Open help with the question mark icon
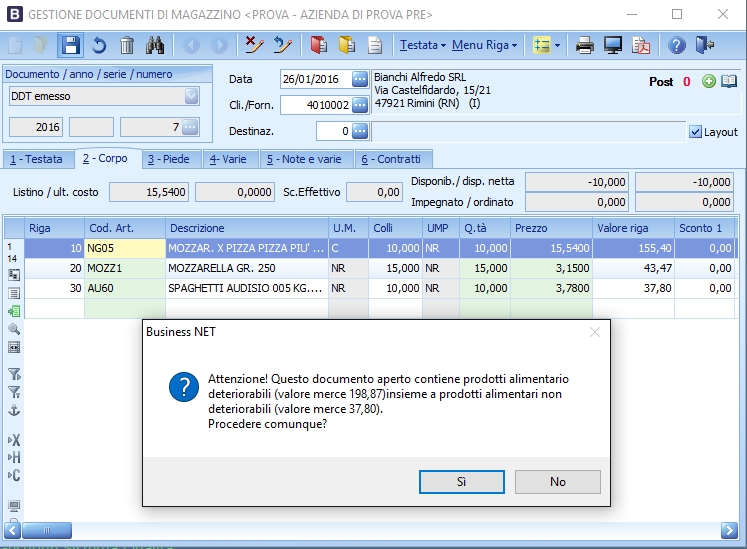Viewport: 747px width, 549px height. click(x=676, y=45)
